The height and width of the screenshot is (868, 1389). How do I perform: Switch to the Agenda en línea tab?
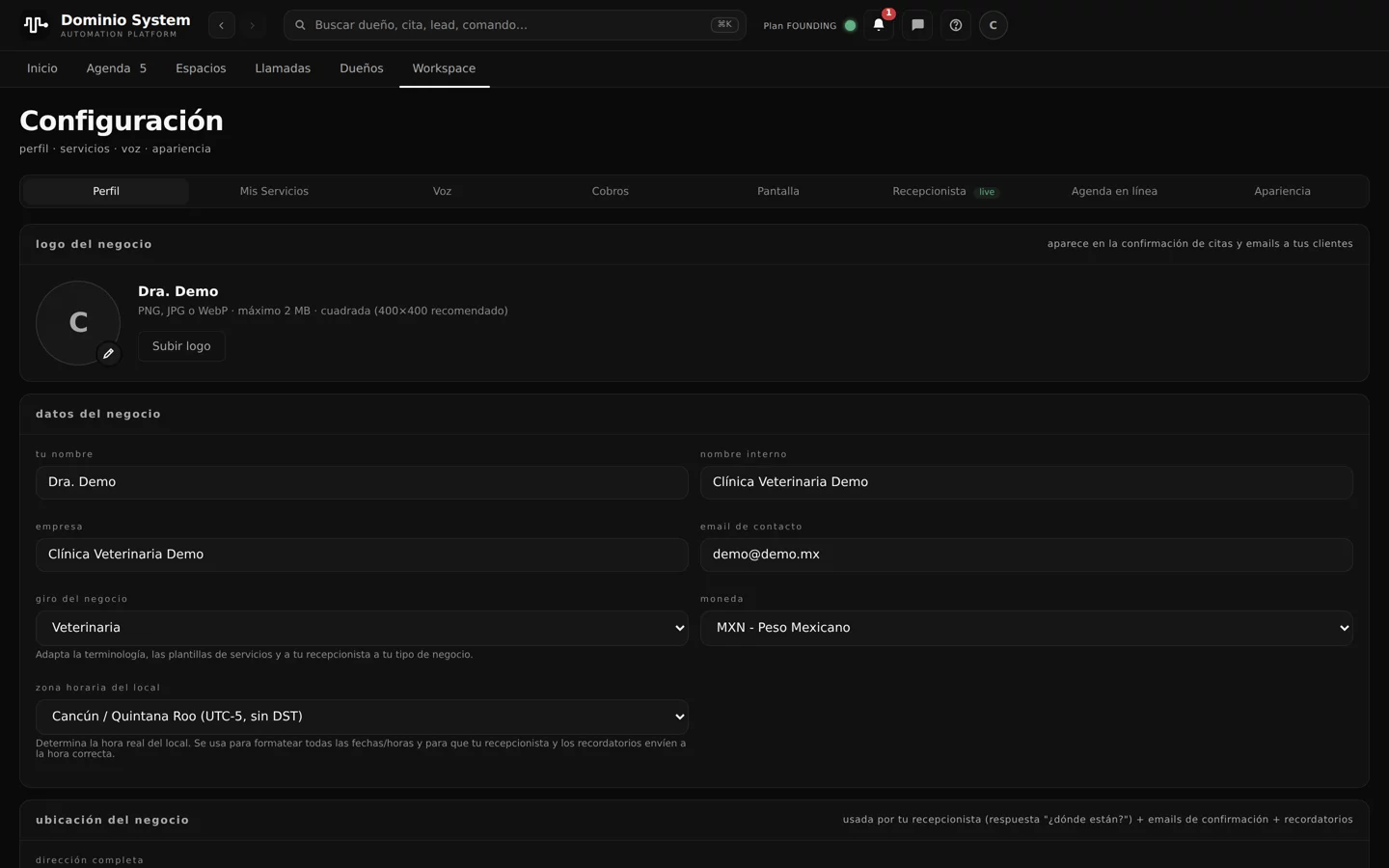[x=1114, y=191]
